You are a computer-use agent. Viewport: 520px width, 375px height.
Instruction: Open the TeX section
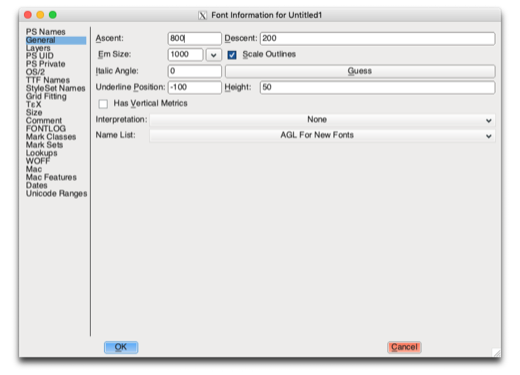click(x=34, y=104)
